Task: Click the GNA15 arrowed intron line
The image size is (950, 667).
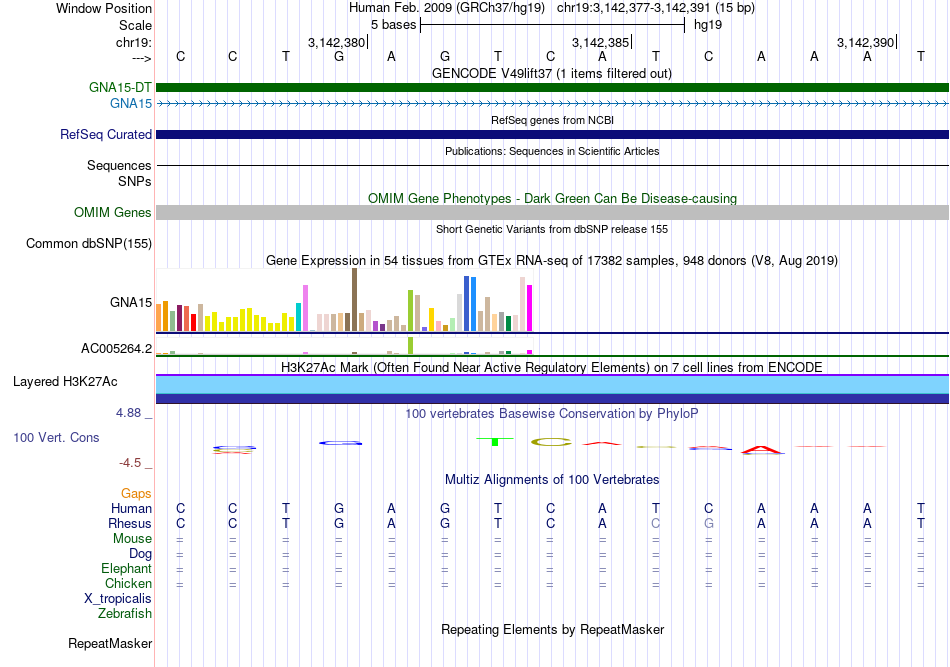Action: click(552, 104)
